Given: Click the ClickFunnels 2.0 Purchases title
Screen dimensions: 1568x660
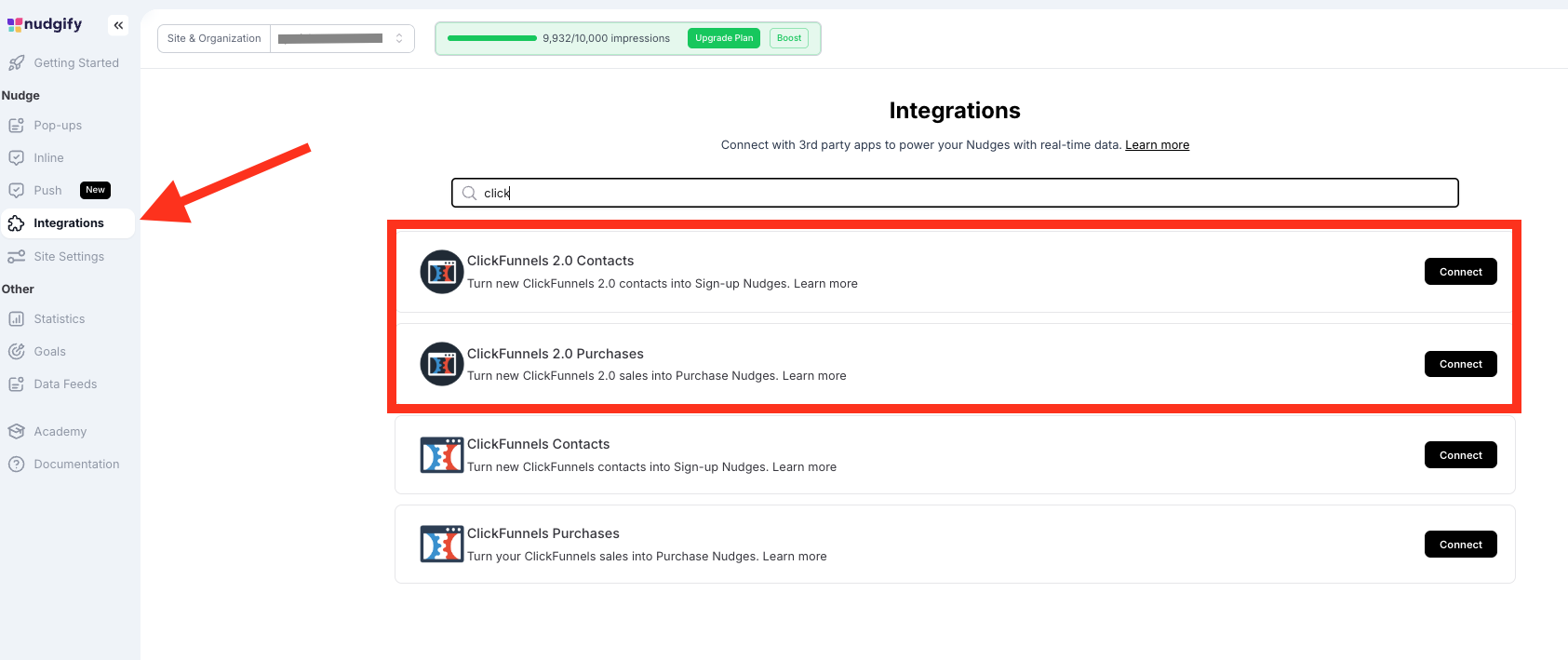Looking at the screenshot, I should pos(556,355).
